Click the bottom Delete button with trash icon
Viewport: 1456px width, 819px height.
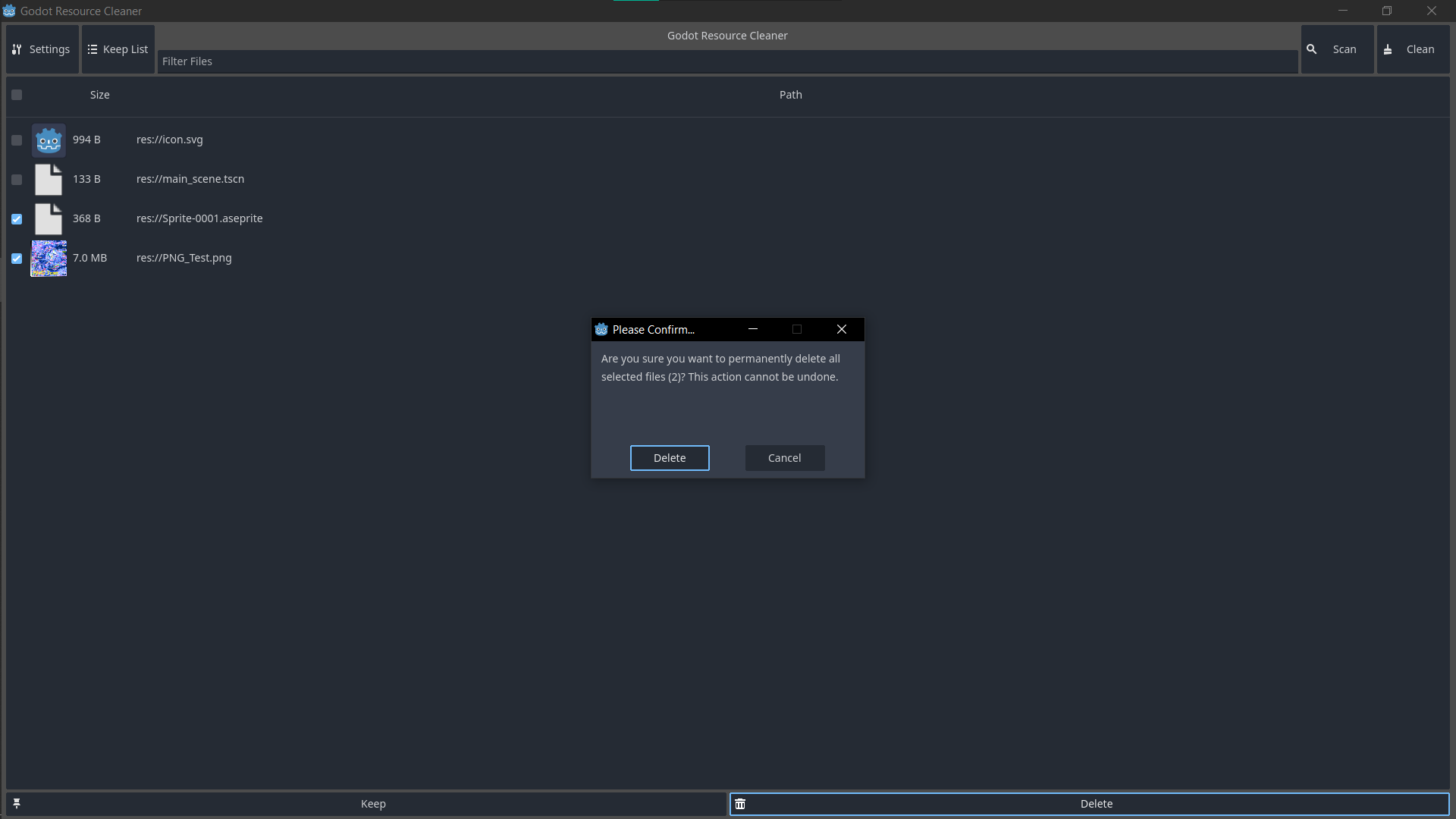[x=1090, y=804]
